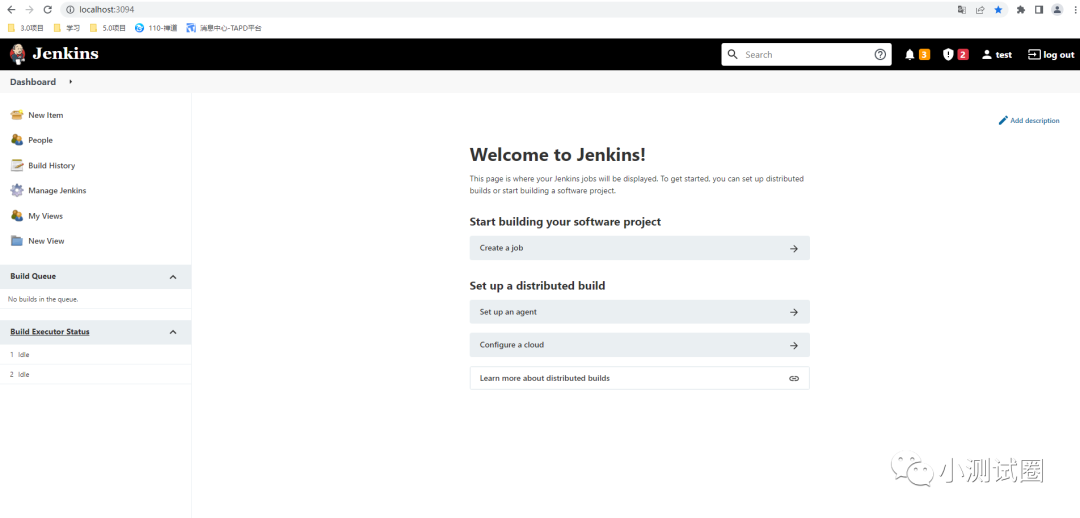The height and width of the screenshot is (518, 1080).
Task: Open the New Item sidebar icon
Action: click(17, 115)
